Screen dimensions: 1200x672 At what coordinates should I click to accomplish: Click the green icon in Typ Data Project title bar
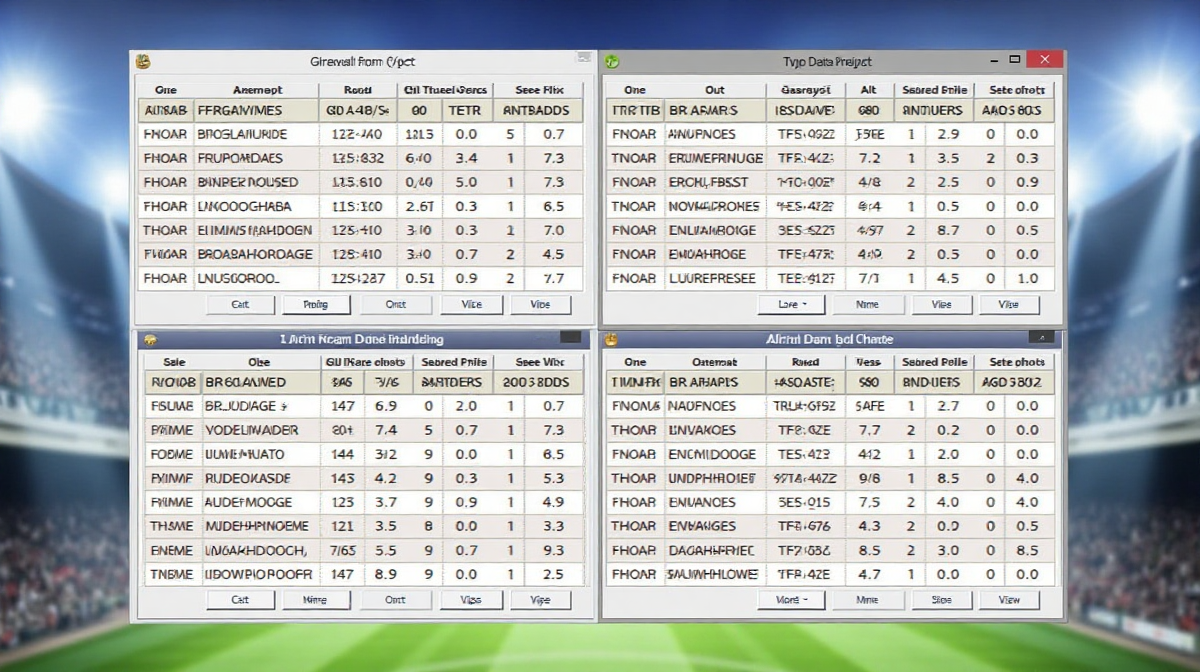click(613, 62)
